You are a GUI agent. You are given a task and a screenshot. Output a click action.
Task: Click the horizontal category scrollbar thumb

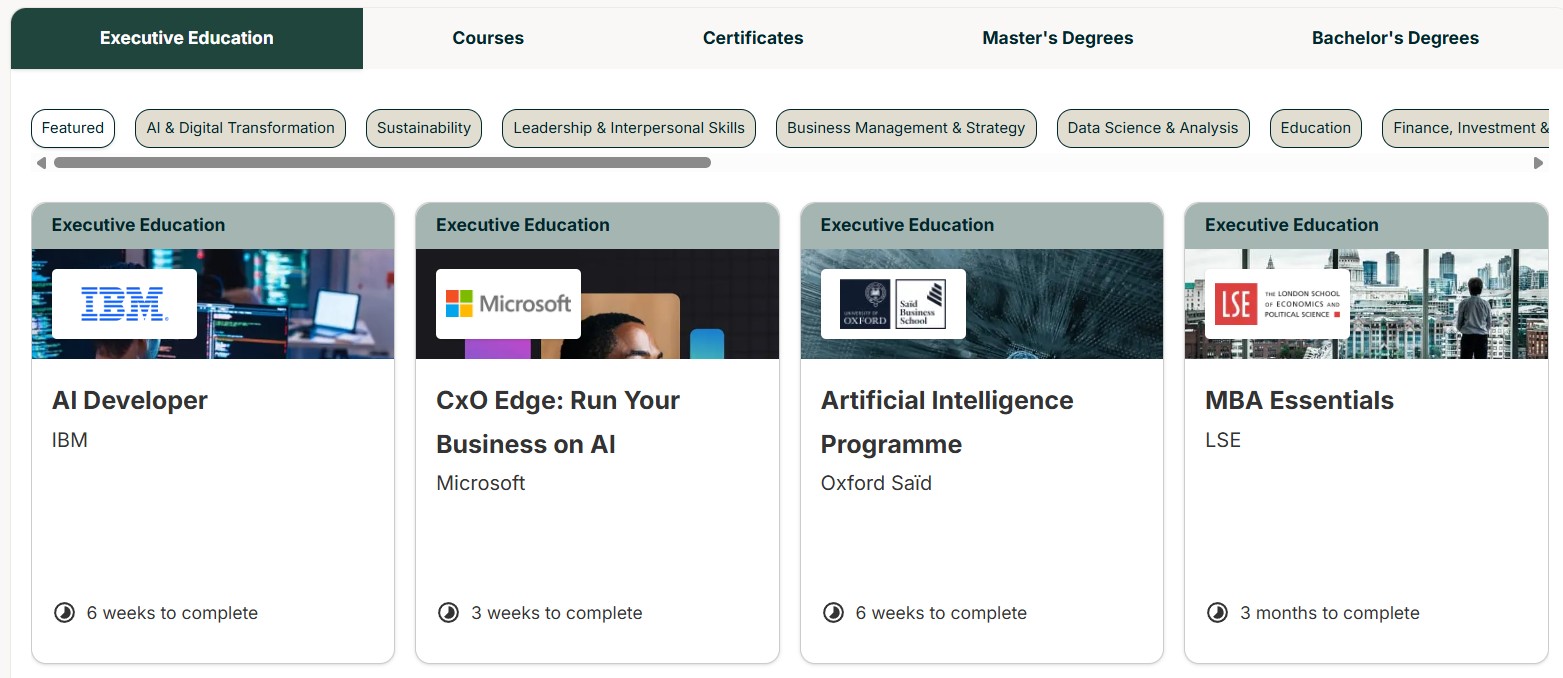click(x=382, y=162)
